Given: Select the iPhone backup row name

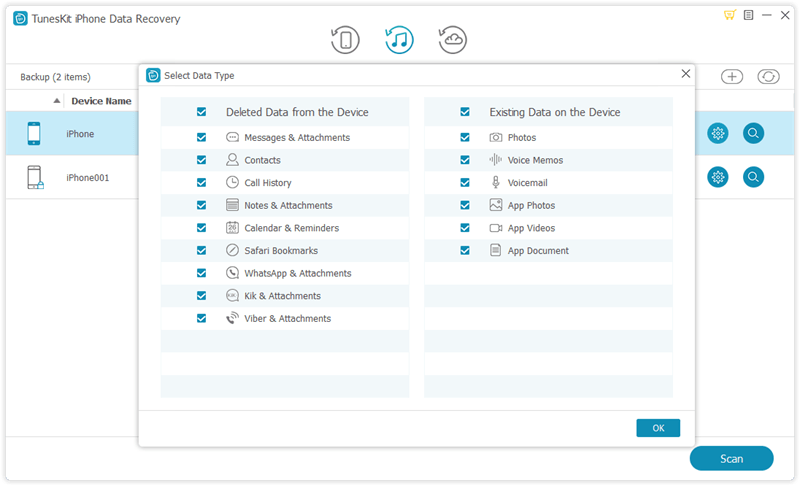Looking at the screenshot, I should pos(80,134).
